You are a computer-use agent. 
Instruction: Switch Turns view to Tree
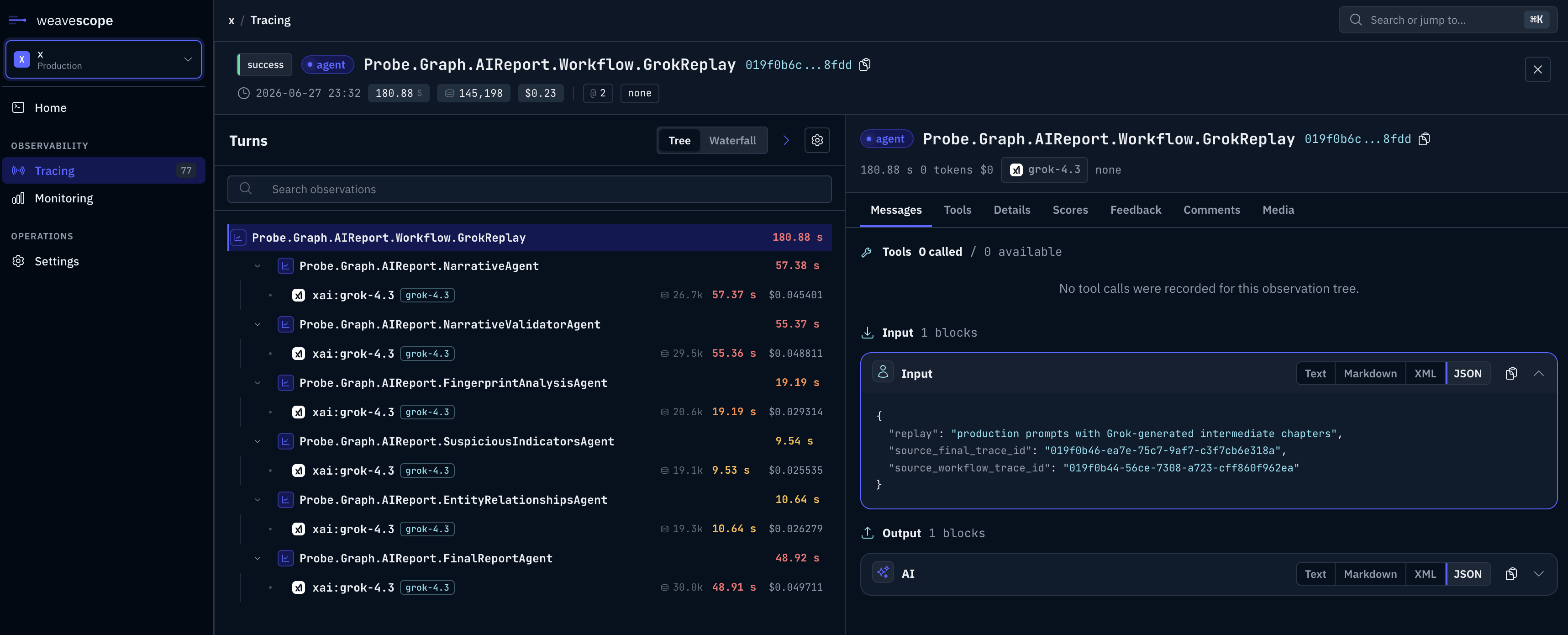[679, 141]
